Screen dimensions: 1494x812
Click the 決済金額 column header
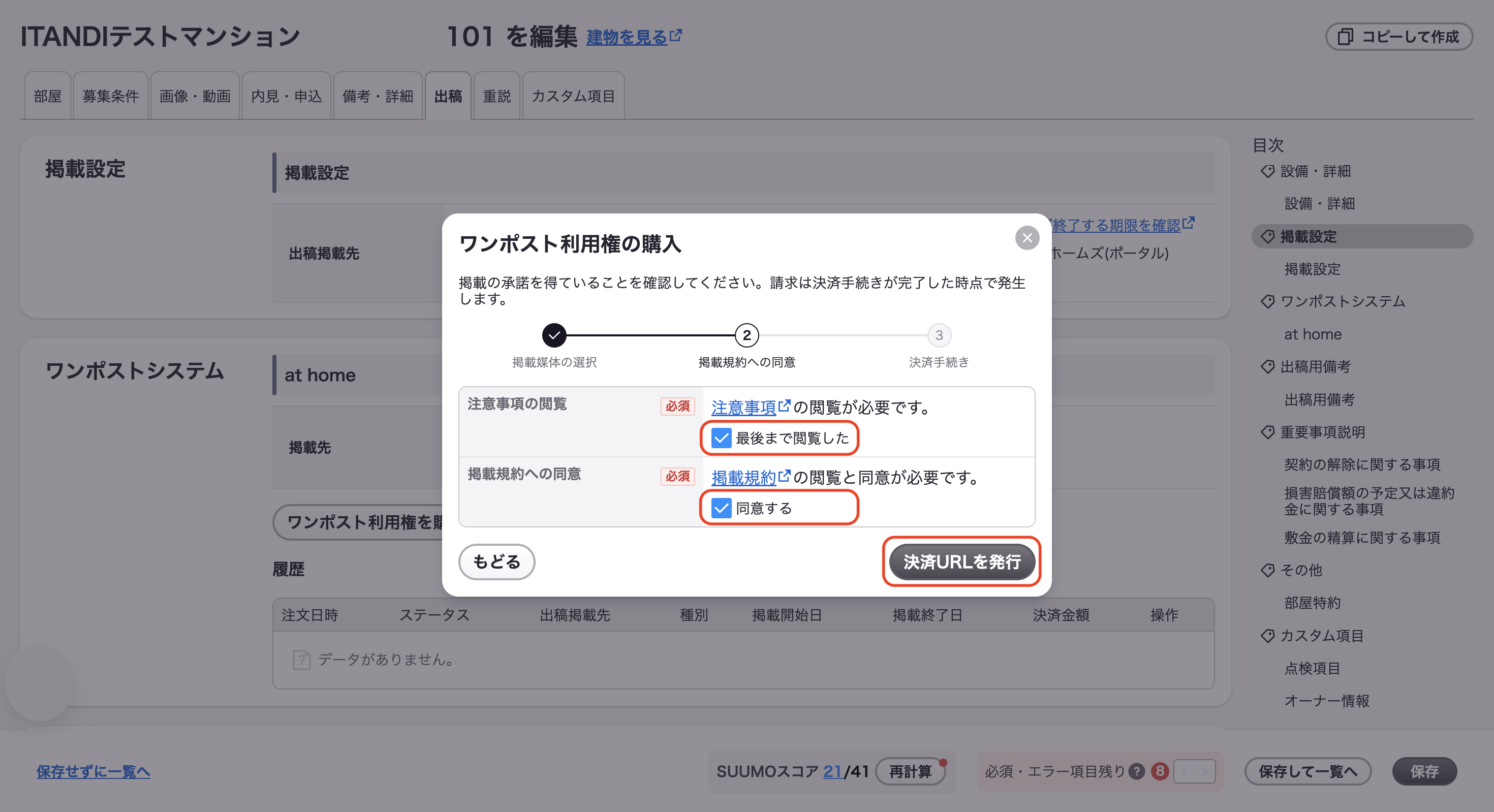(1061, 615)
